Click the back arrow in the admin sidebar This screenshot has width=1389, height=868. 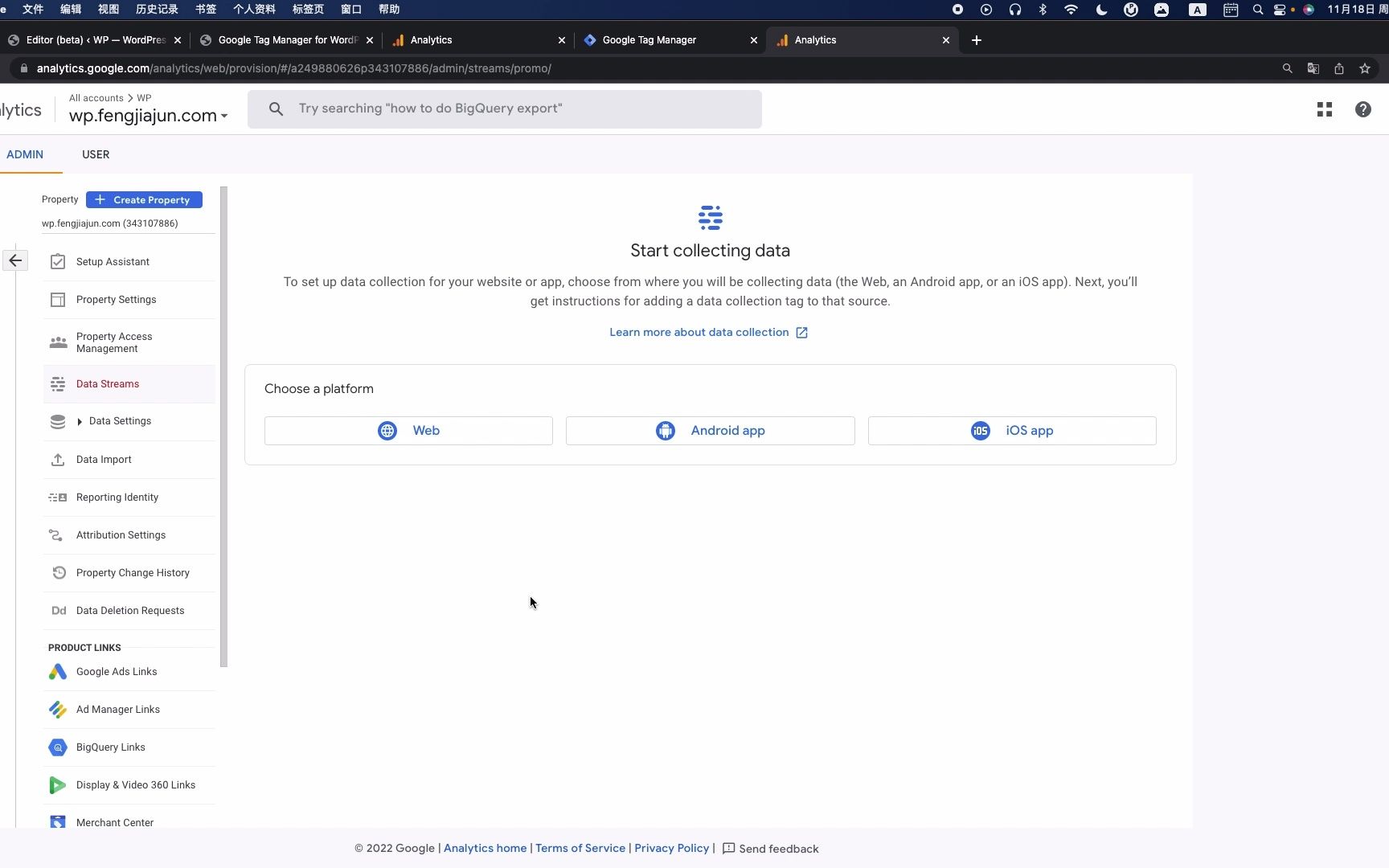(15, 260)
